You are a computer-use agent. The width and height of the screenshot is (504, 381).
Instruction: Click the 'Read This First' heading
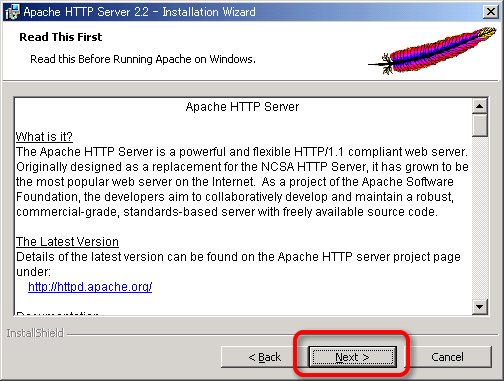pos(61,37)
